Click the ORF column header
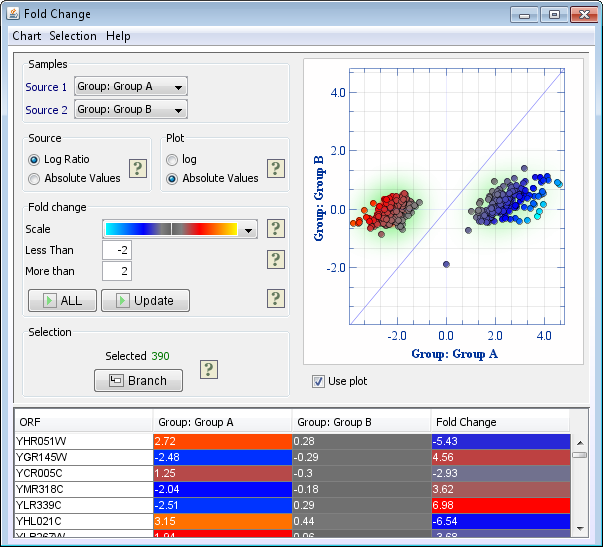 [84, 422]
